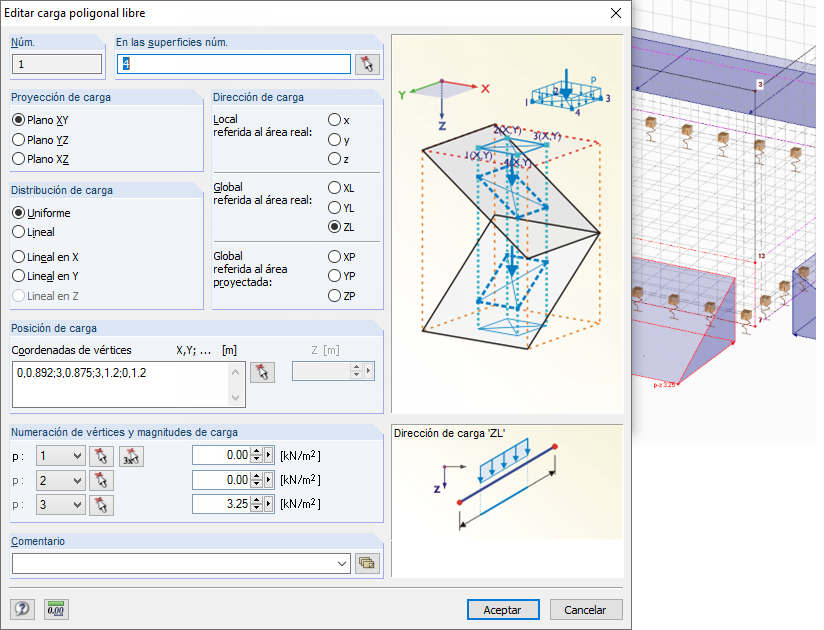The width and height of the screenshot is (824, 630).
Task: Pick vertex graphically in p row 3
Action: pos(101,505)
